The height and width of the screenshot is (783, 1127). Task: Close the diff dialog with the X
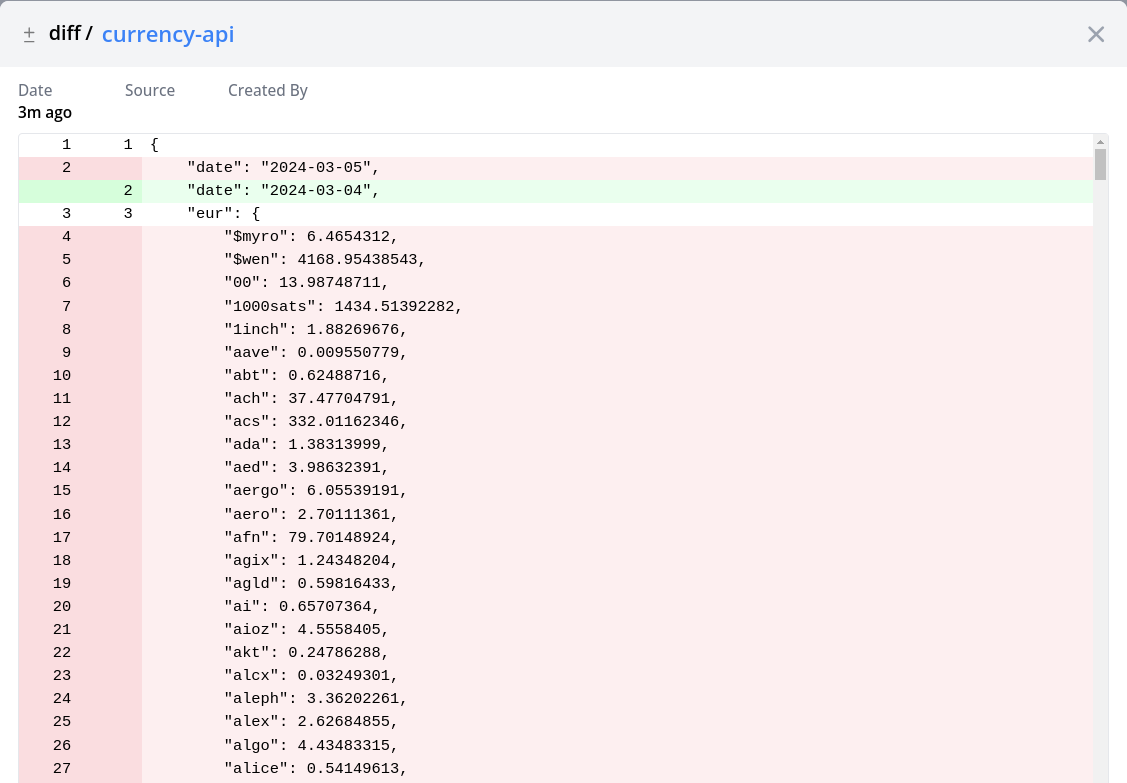coord(1096,34)
